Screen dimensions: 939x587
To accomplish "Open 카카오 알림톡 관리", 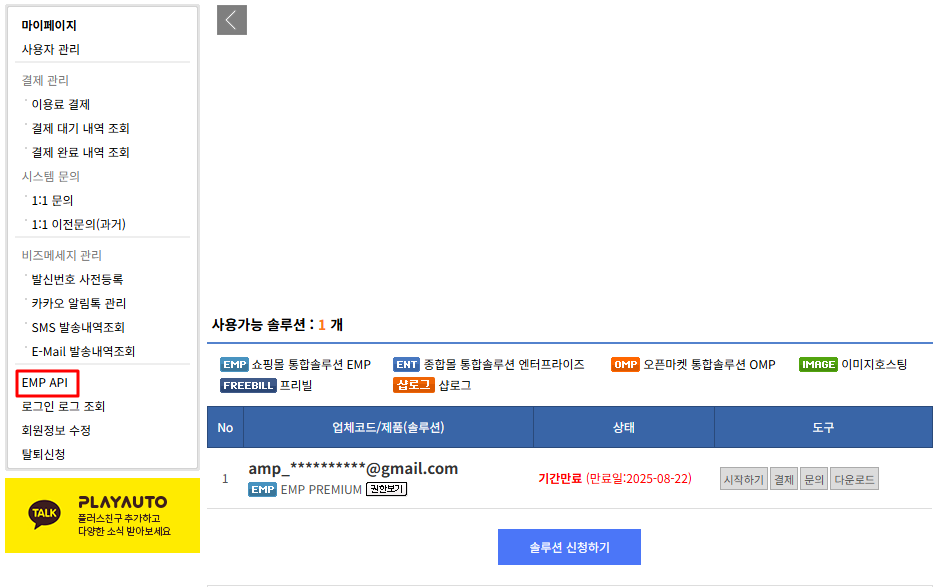I will (x=78, y=303).
